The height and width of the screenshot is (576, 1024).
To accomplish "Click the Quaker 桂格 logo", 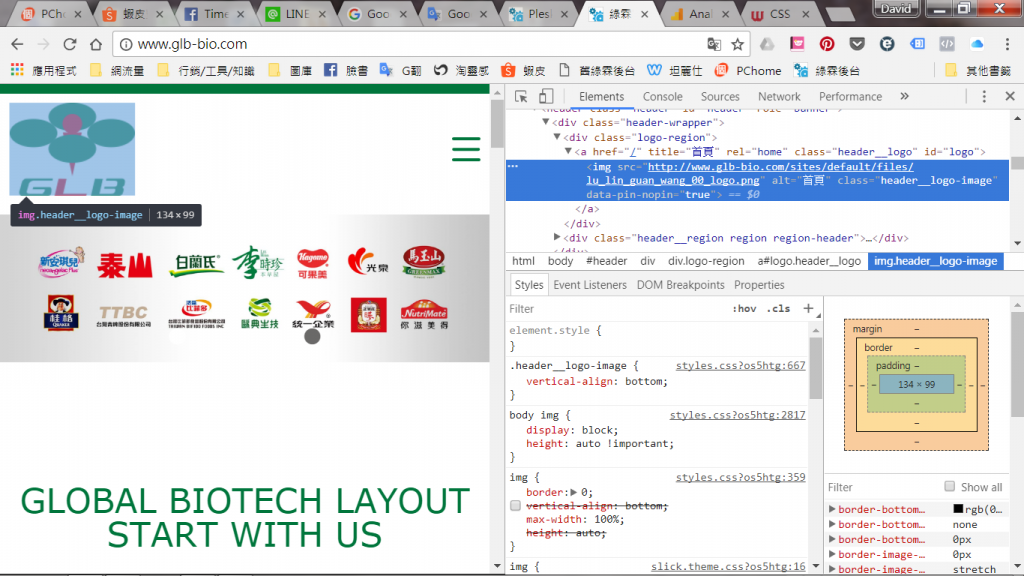I will [x=61, y=313].
